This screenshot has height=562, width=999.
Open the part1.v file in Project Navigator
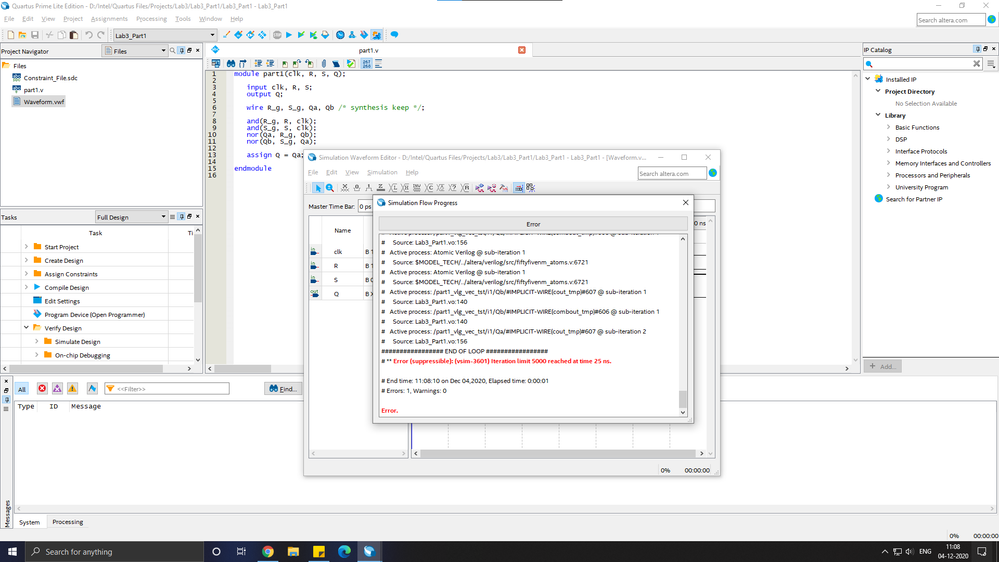click(x=33, y=90)
